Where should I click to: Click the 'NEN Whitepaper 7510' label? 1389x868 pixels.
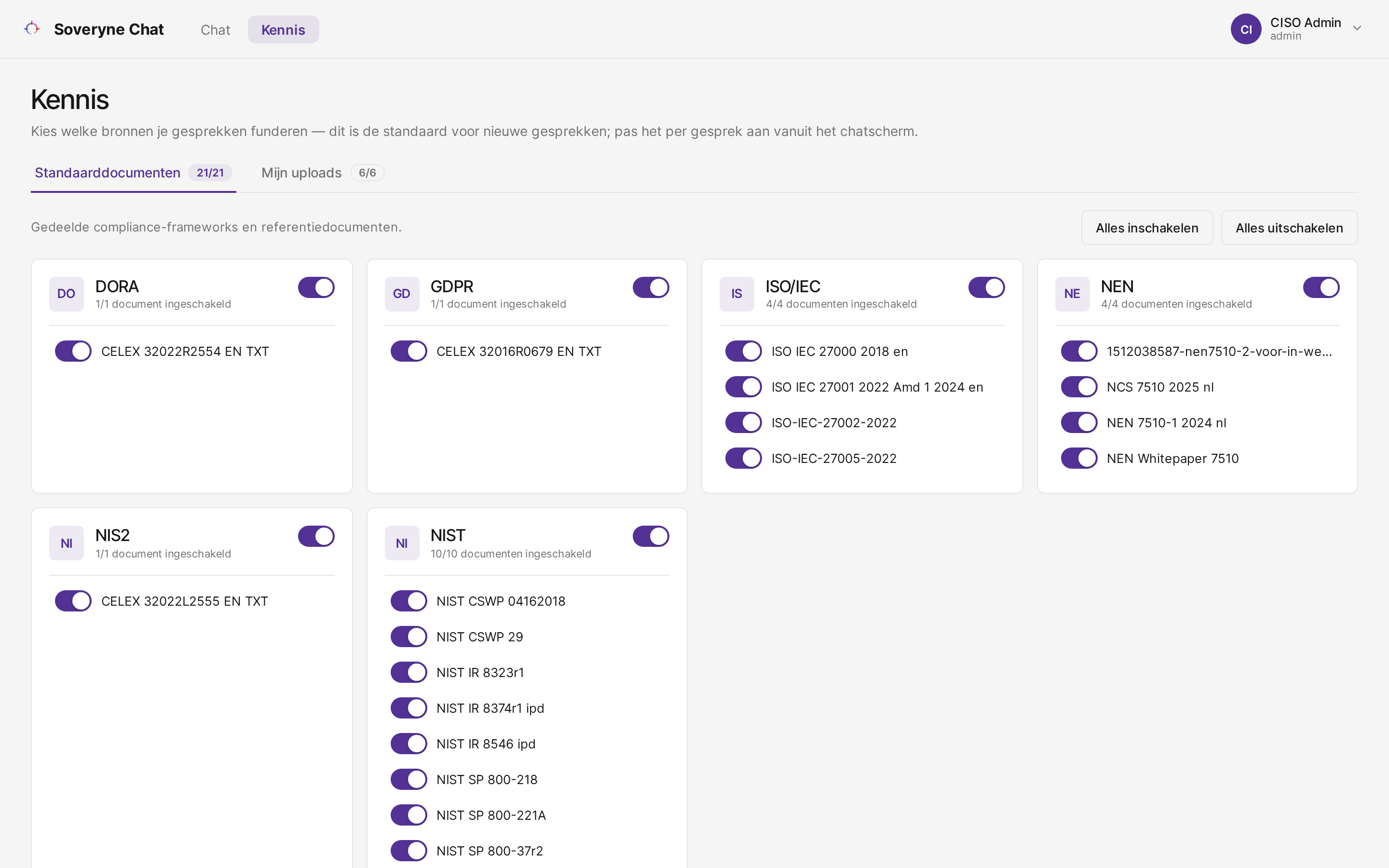click(x=1172, y=458)
